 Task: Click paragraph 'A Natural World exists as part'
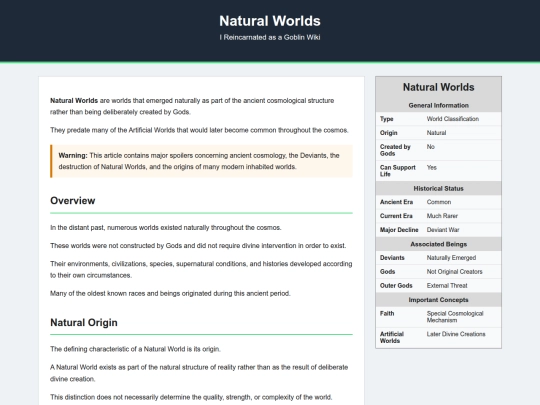point(199,373)
